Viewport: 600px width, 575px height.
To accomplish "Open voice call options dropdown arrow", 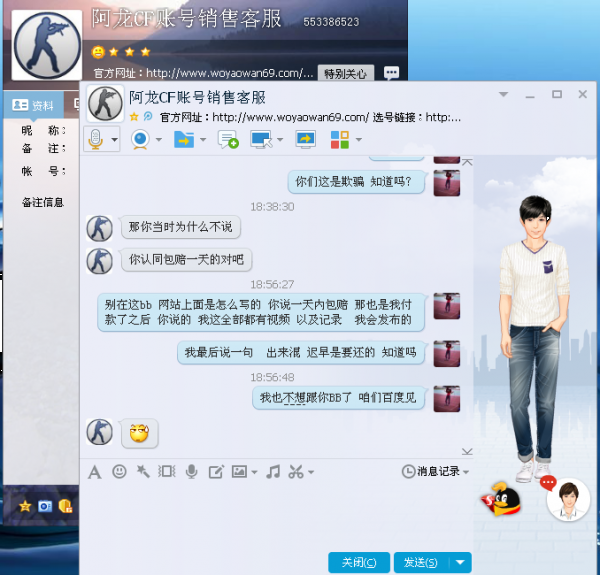I will (114, 140).
